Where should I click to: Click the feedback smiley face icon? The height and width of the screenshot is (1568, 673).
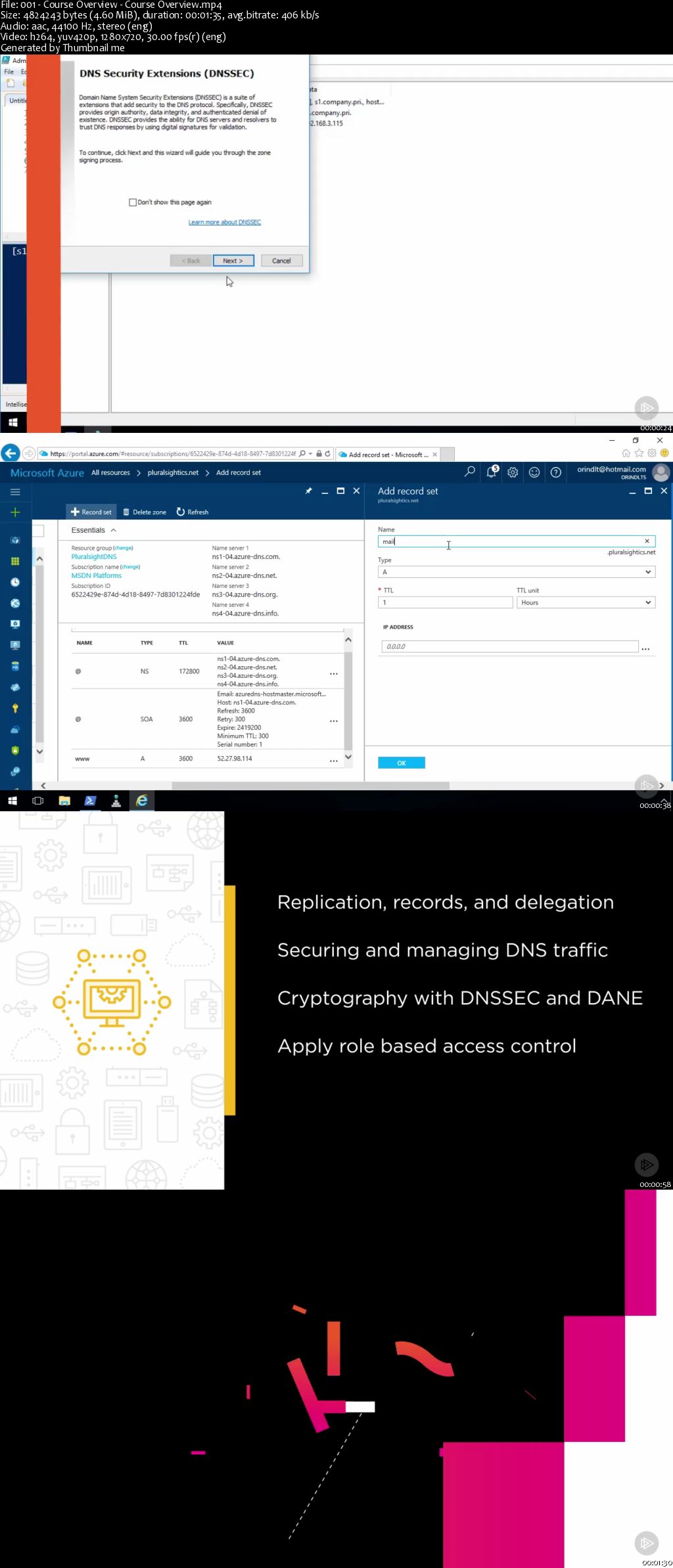point(534,472)
